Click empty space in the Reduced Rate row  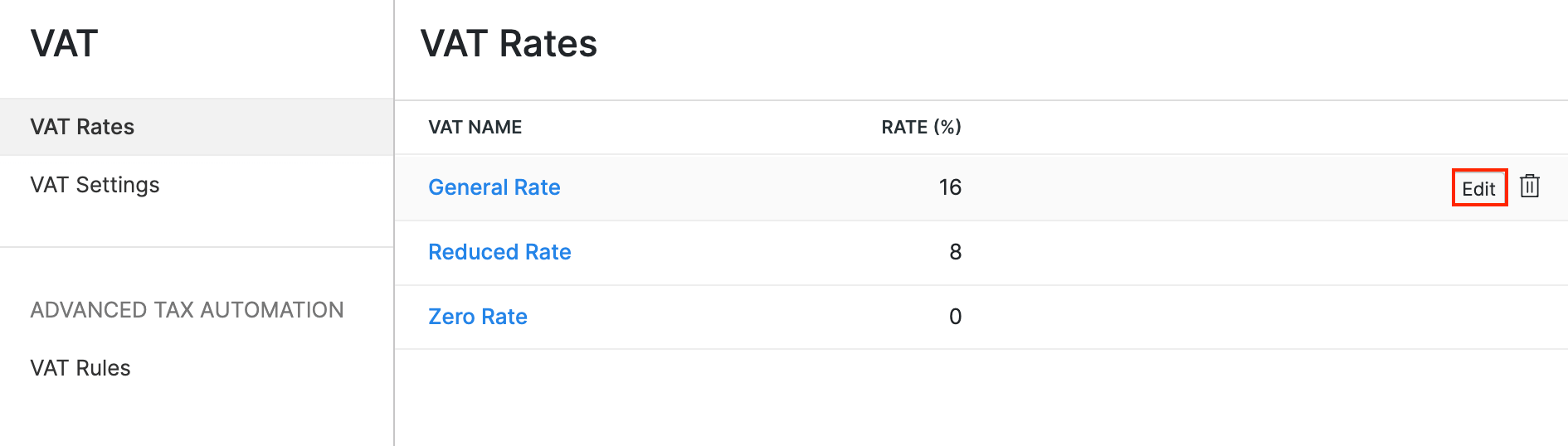tap(1203, 252)
